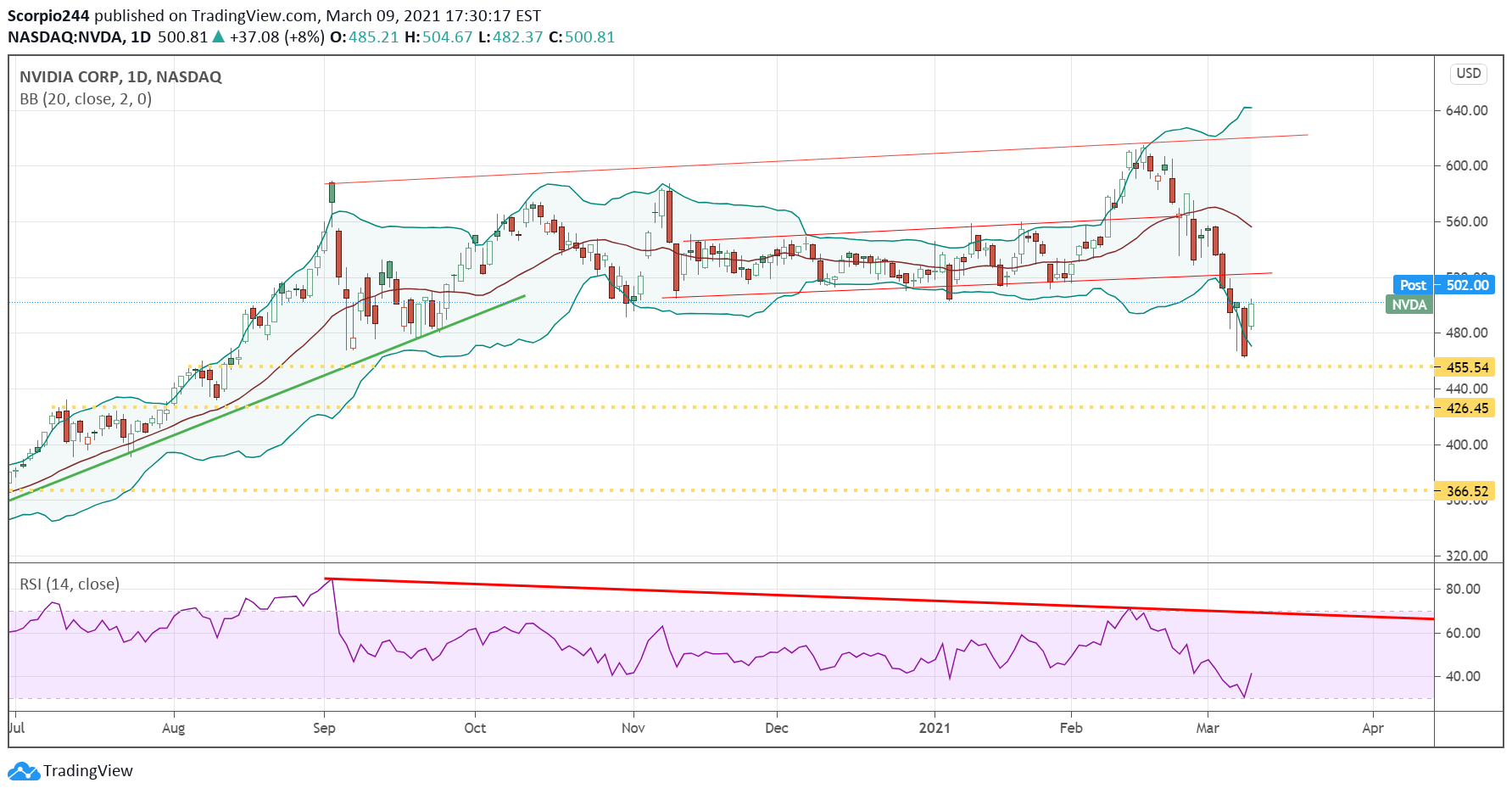The height and width of the screenshot is (794, 1512).
Task: Click the NASDAQ:NVDA, 1D header symbol
Action: (x=79, y=37)
